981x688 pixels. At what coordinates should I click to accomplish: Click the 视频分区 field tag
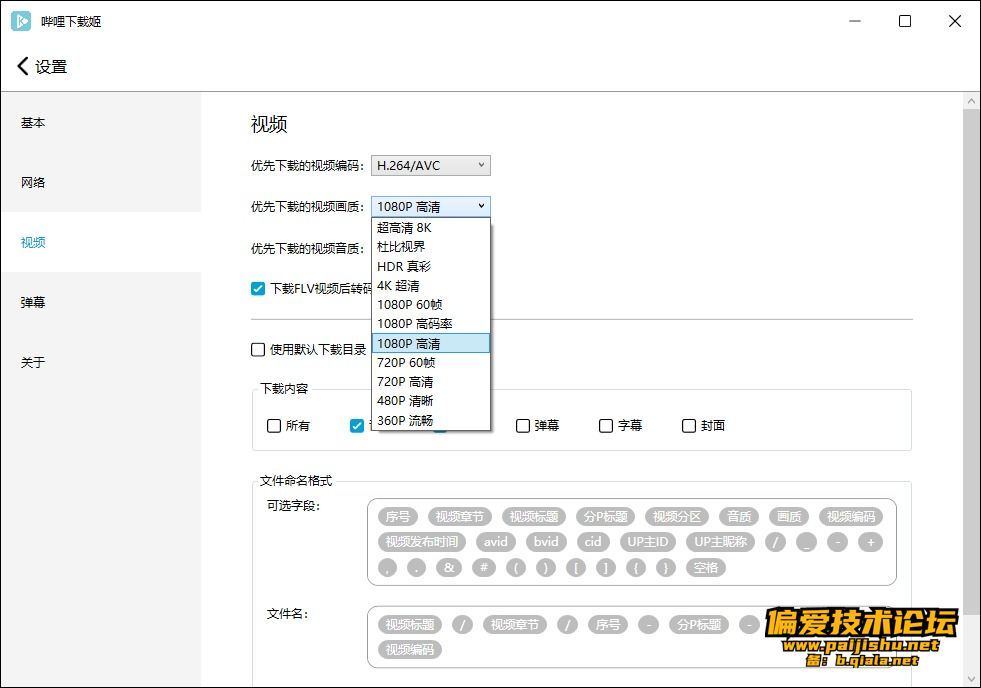click(677, 517)
